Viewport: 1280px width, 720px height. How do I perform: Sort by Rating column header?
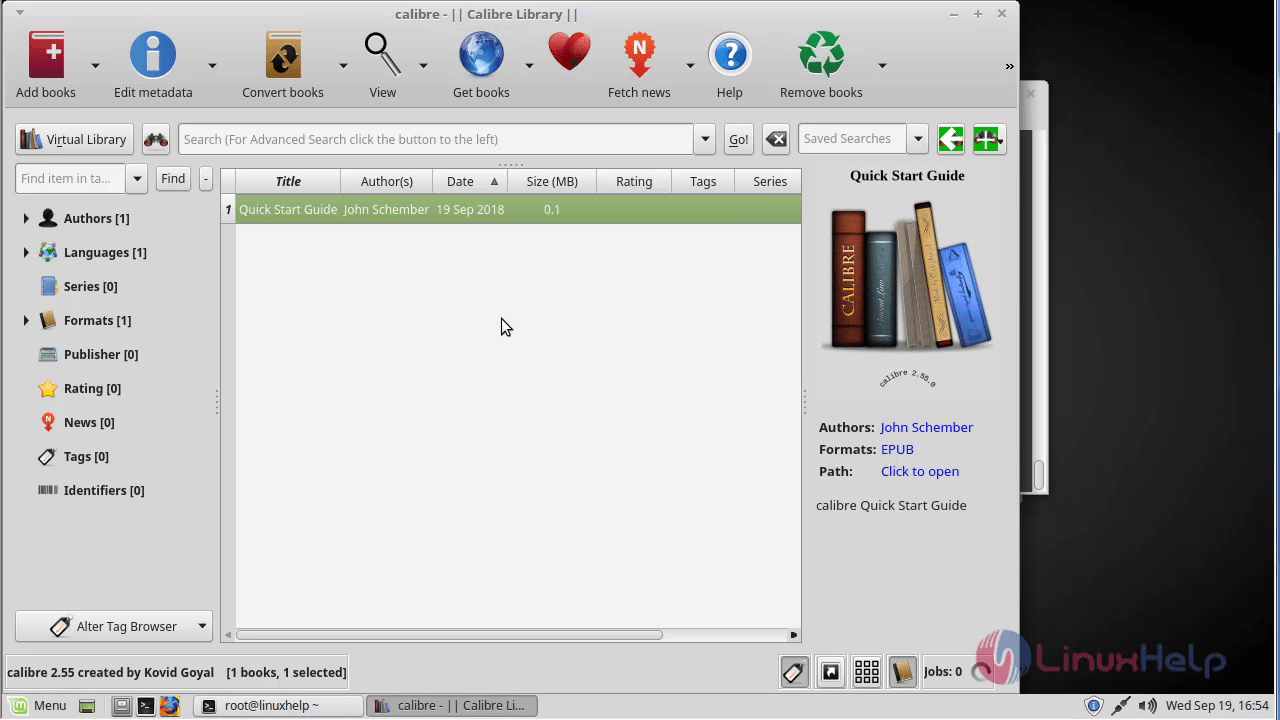[x=634, y=181]
